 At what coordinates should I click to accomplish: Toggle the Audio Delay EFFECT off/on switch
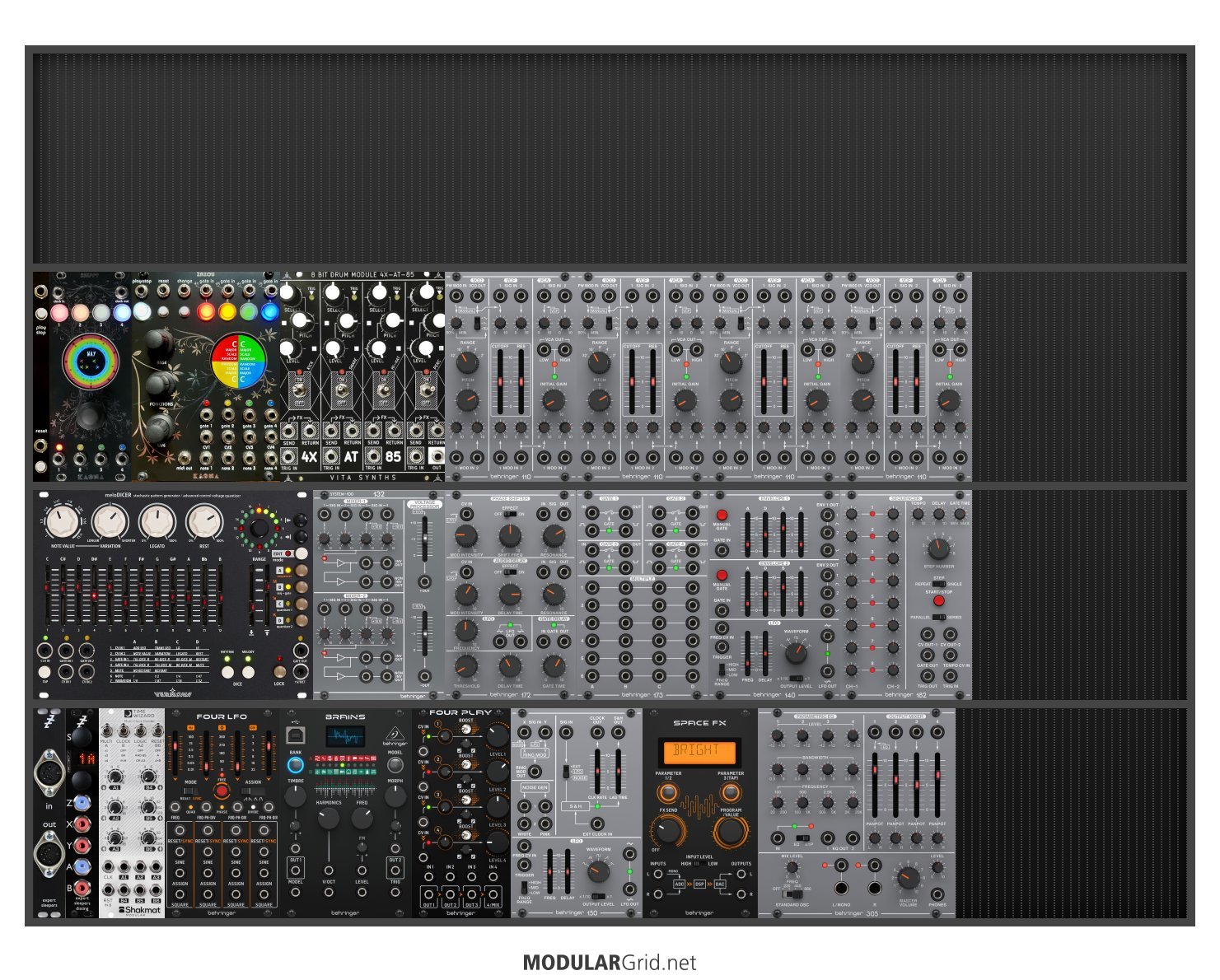click(510, 572)
